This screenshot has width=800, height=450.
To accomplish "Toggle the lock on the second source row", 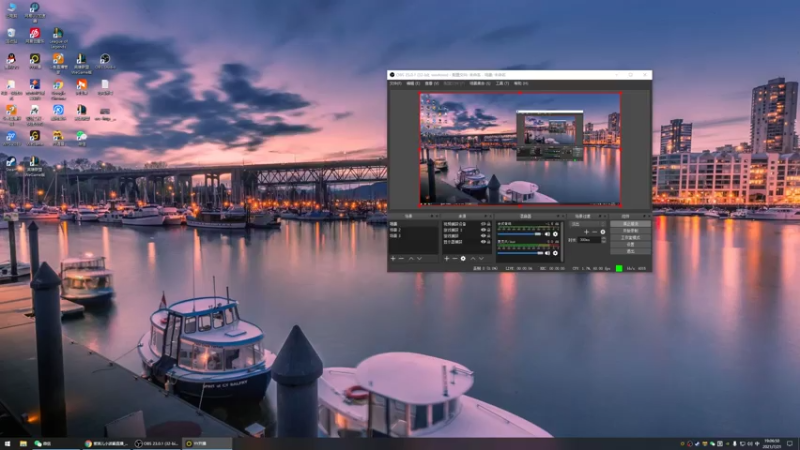I will (489, 230).
